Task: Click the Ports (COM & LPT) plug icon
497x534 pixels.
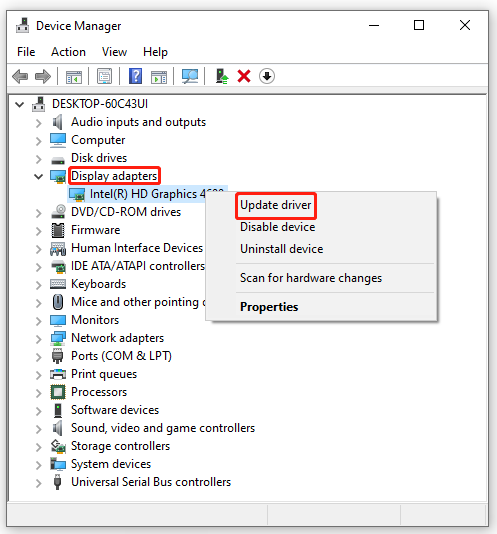Action: coord(58,356)
